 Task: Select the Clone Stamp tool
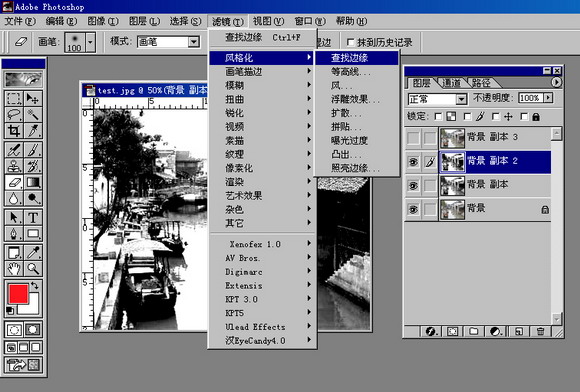(x=14, y=166)
